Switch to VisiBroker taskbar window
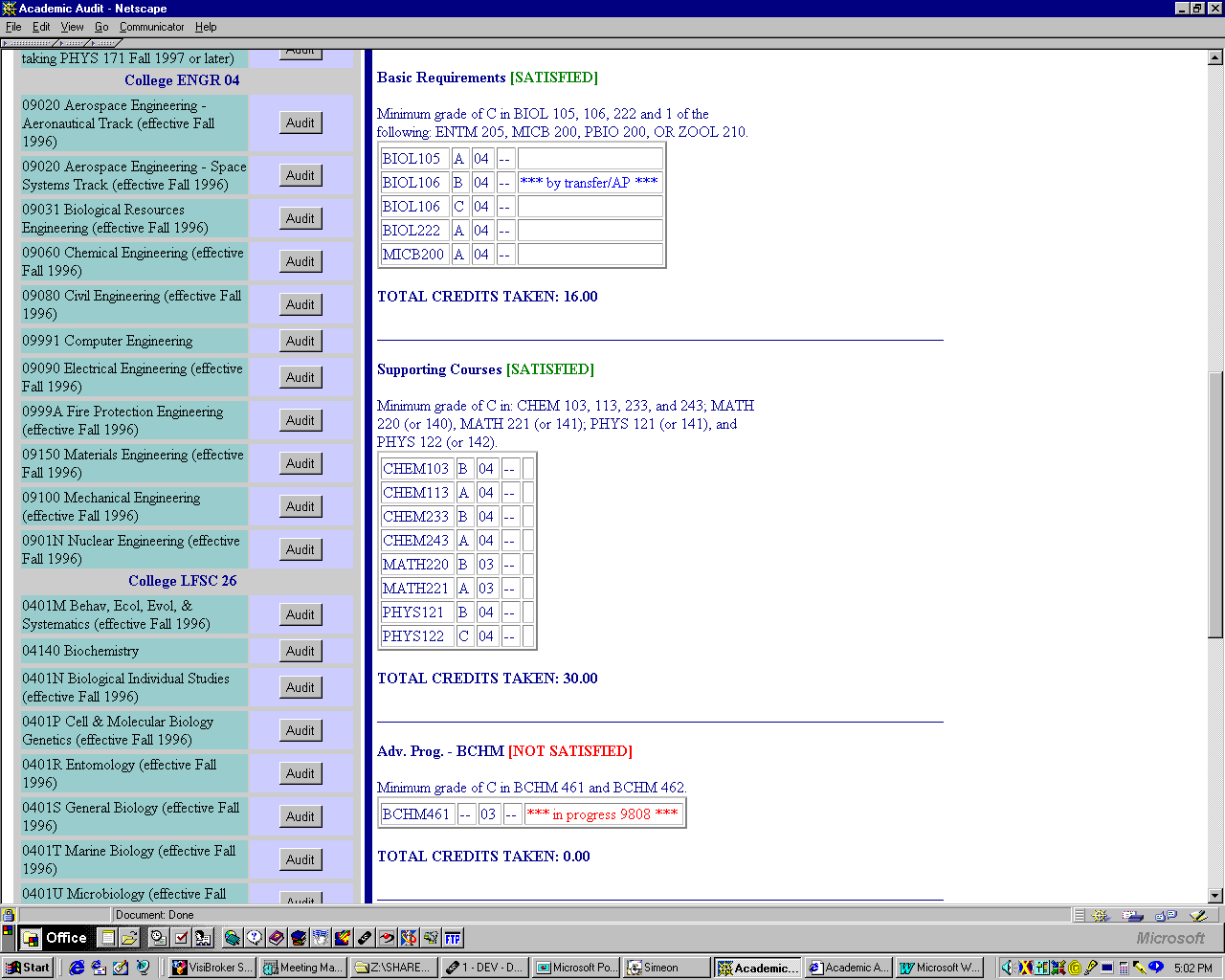Screen dimensions: 1225x980 click(x=212, y=968)
